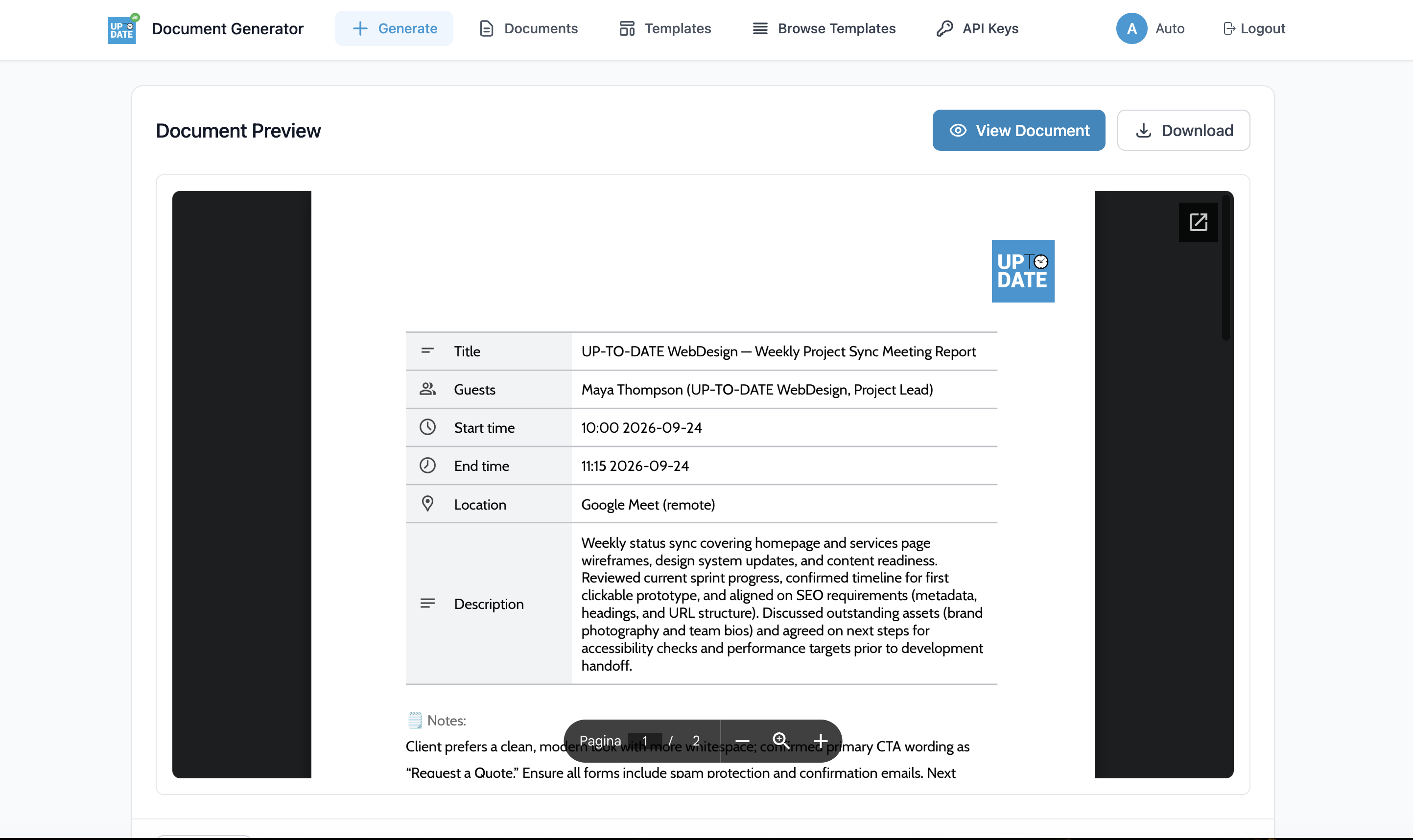
Task: Click the '10:00 2026-09-24' start value
Action: pos(641,427)
